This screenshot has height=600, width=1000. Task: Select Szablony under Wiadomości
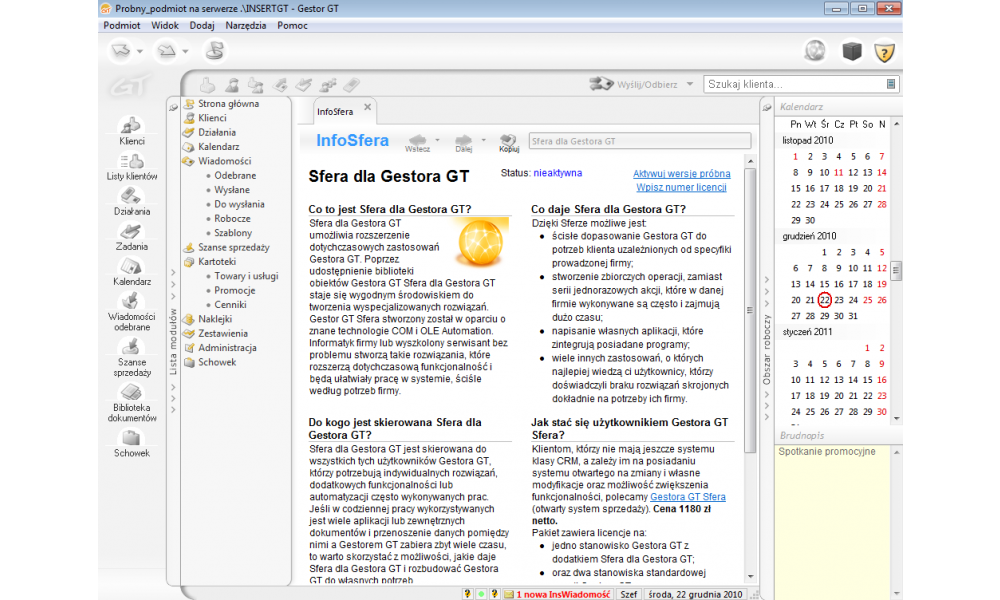point(233,233)
